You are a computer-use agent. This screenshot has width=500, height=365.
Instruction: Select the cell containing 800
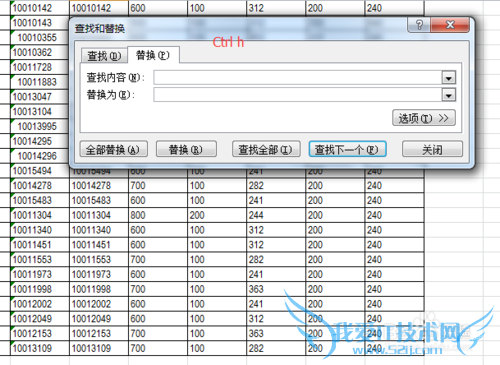pyautogui.click(x=158, y=215)
